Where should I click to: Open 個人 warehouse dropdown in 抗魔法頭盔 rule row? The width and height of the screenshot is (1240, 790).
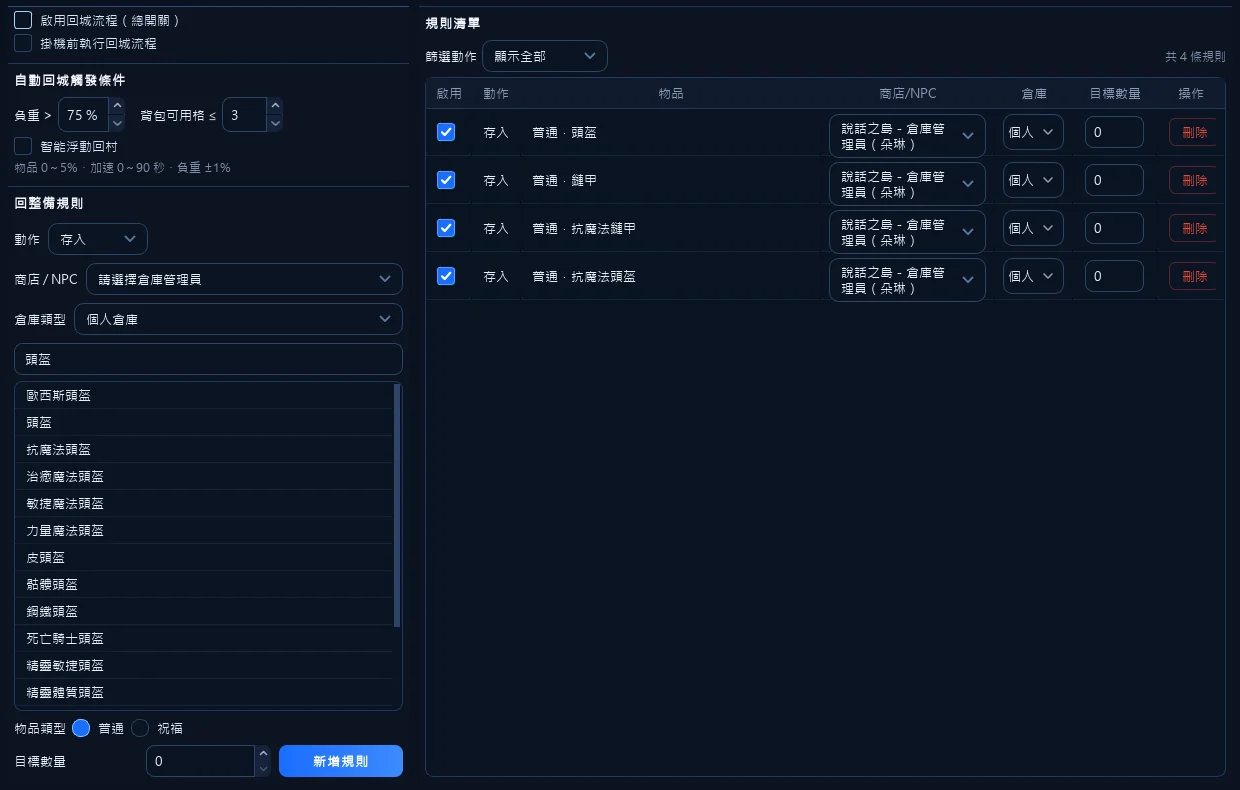click(x=1033, y=276)
